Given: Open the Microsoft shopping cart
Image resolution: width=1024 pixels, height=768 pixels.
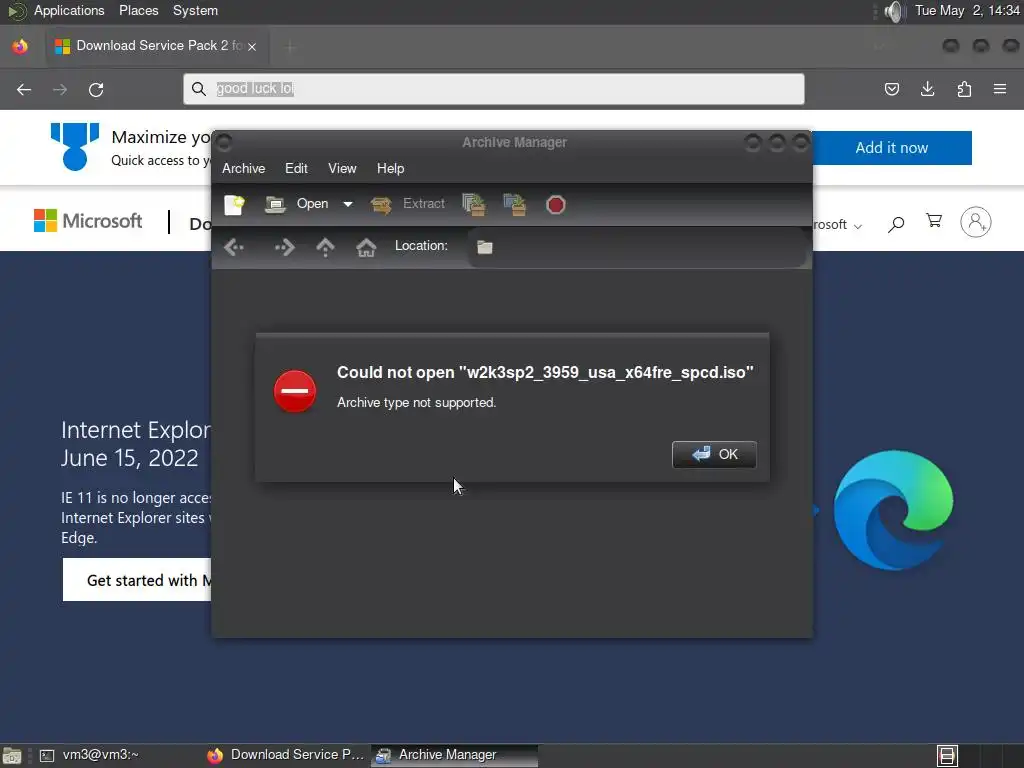Looking at the screenshot, I should tap(934, 221).
